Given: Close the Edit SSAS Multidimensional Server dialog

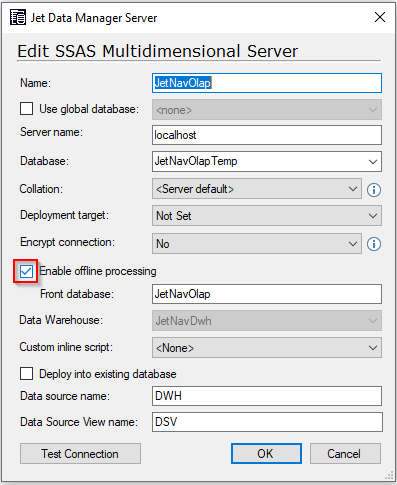Looking at the screenshot, I should [380, 17].
